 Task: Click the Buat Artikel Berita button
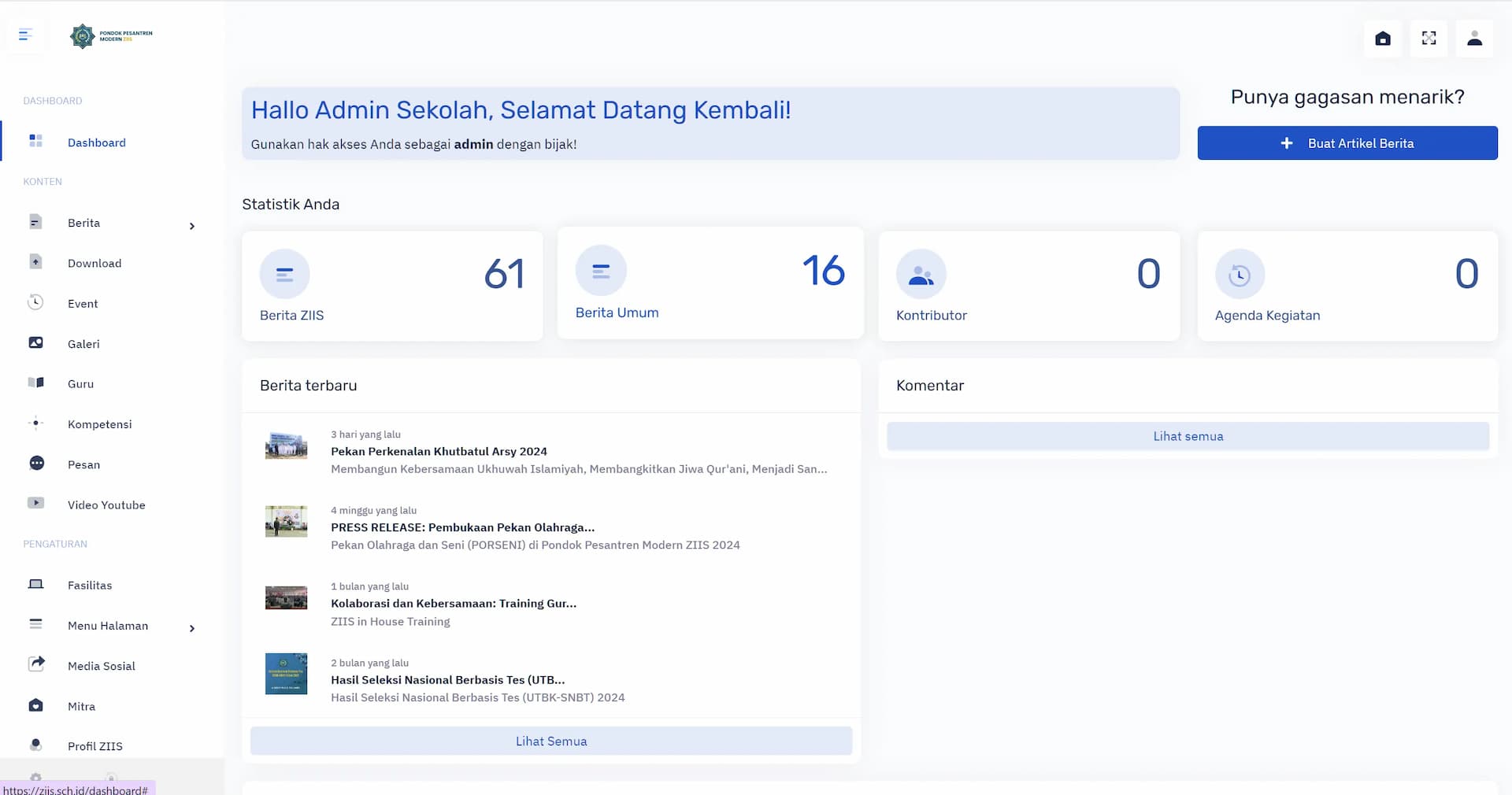point(1347,143)
